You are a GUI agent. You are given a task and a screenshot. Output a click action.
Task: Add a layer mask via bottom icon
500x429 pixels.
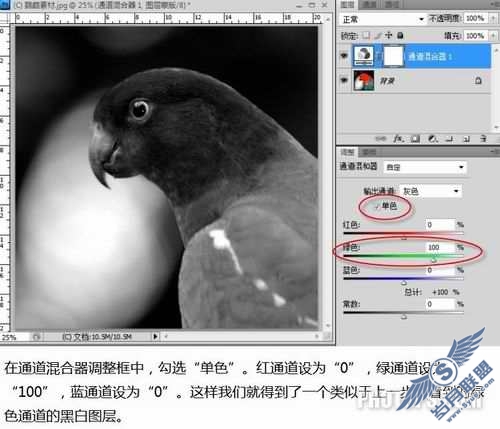pos(415,138)
